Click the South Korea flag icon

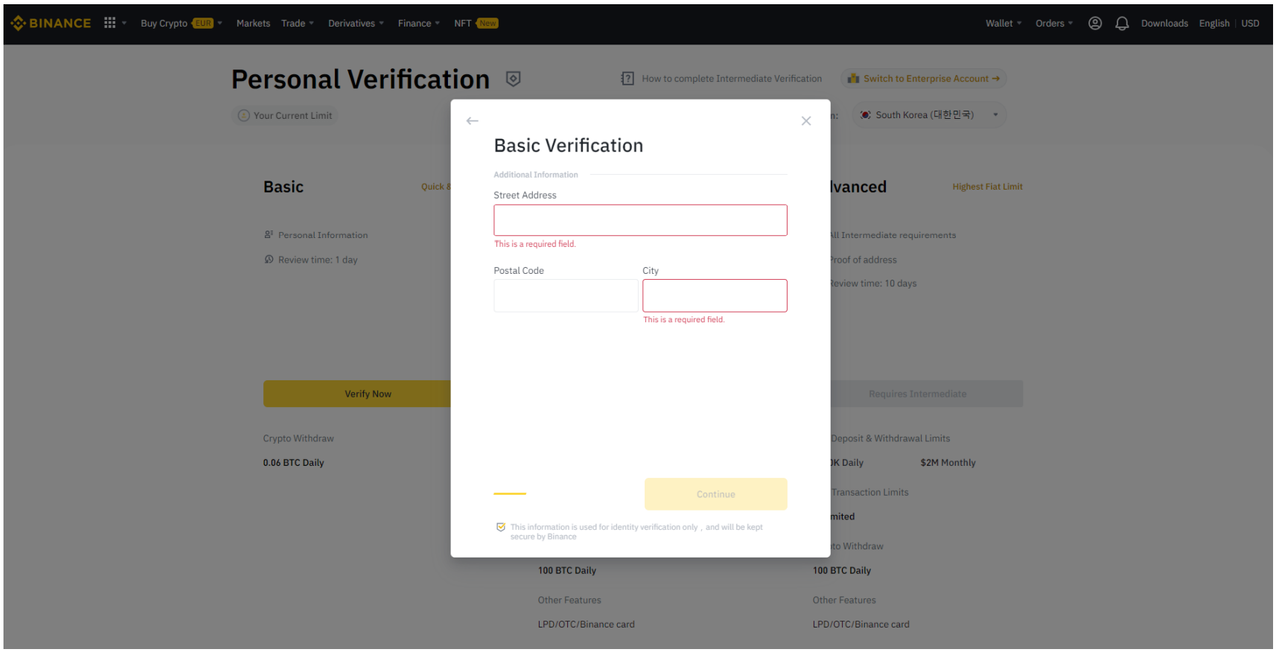(x=866, y=115)
